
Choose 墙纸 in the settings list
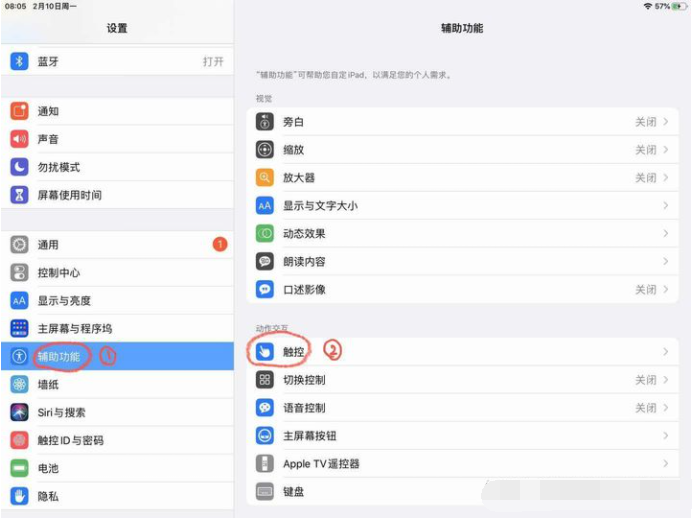pyautogui.click(x=117, y=384)
